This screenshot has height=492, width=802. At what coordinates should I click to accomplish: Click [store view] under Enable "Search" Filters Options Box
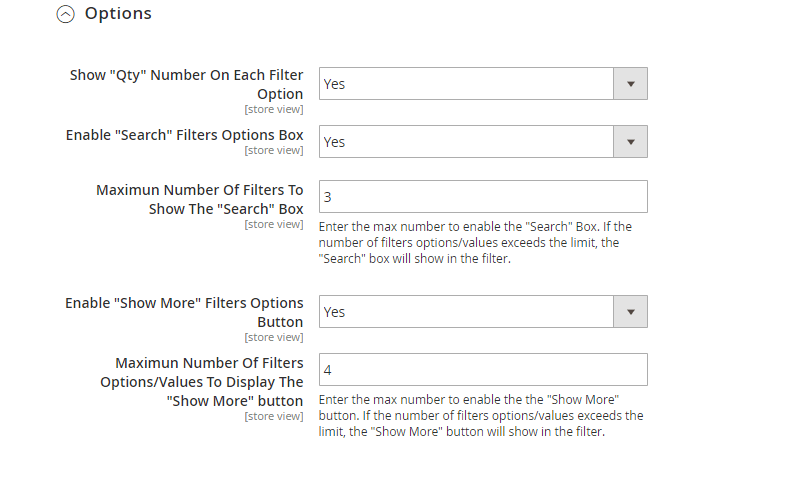tap(274, 150)
